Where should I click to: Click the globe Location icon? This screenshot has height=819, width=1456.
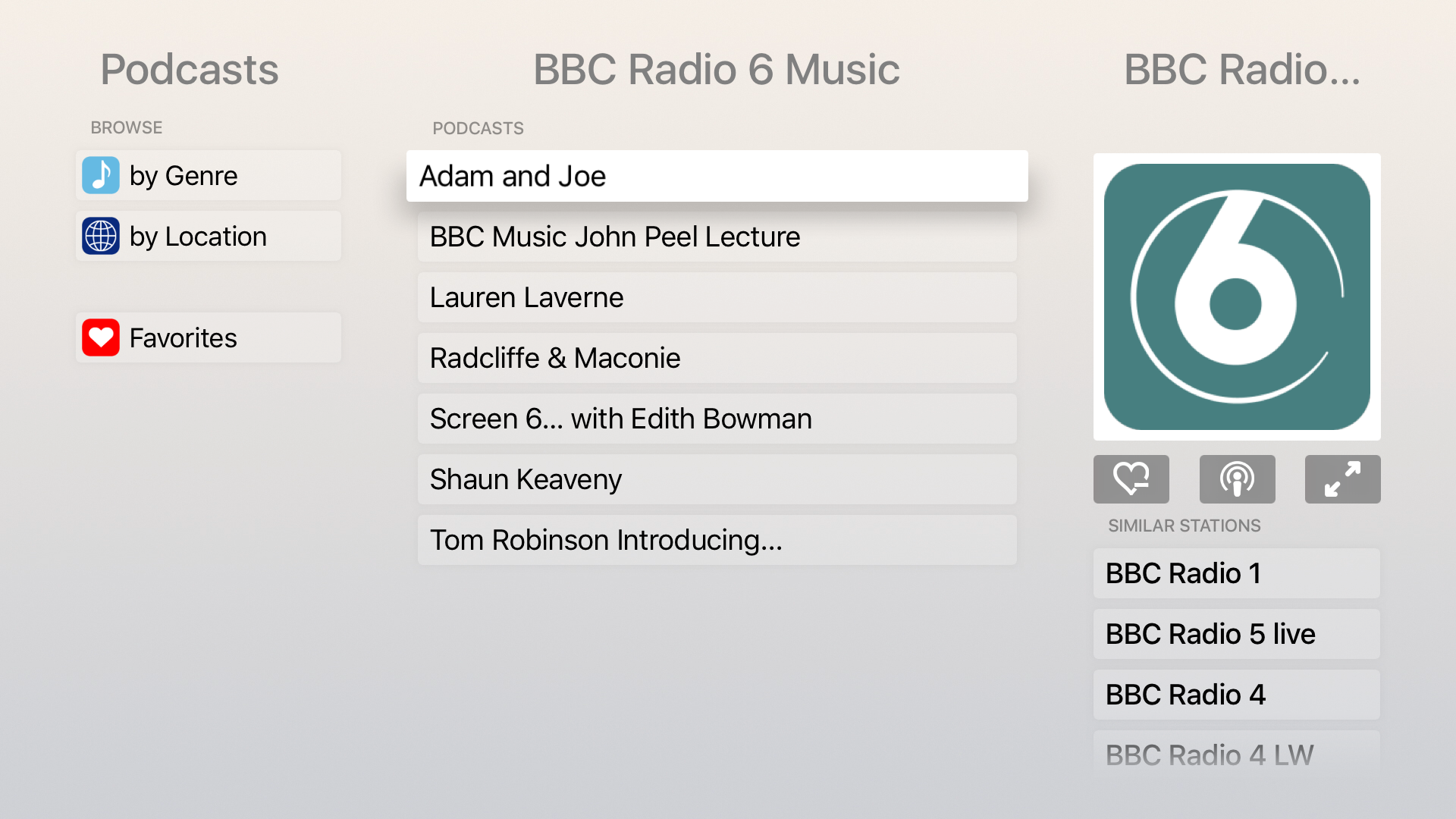point(101,236)
